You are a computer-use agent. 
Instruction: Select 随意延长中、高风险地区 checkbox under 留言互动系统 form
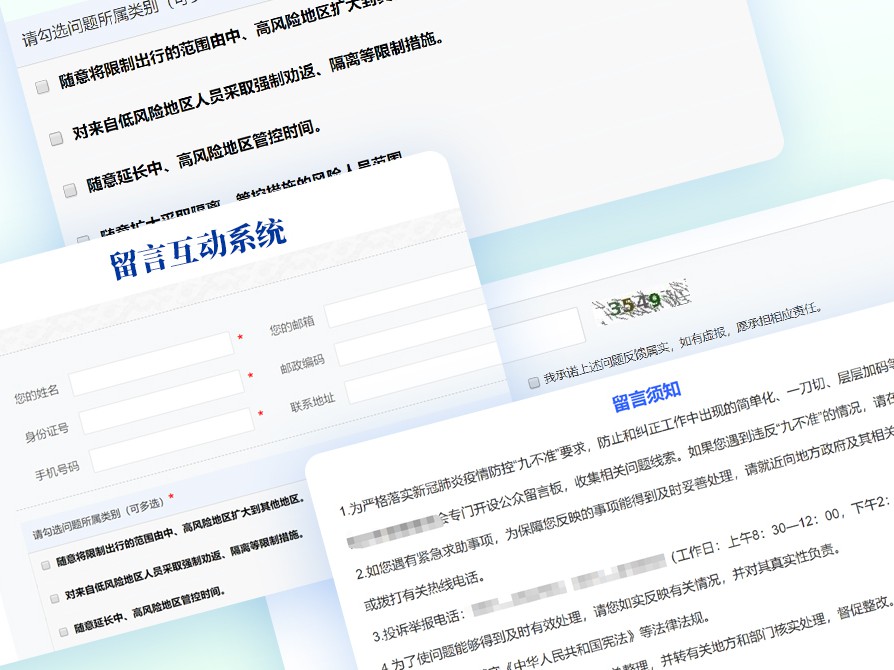[x=62, y=631]
